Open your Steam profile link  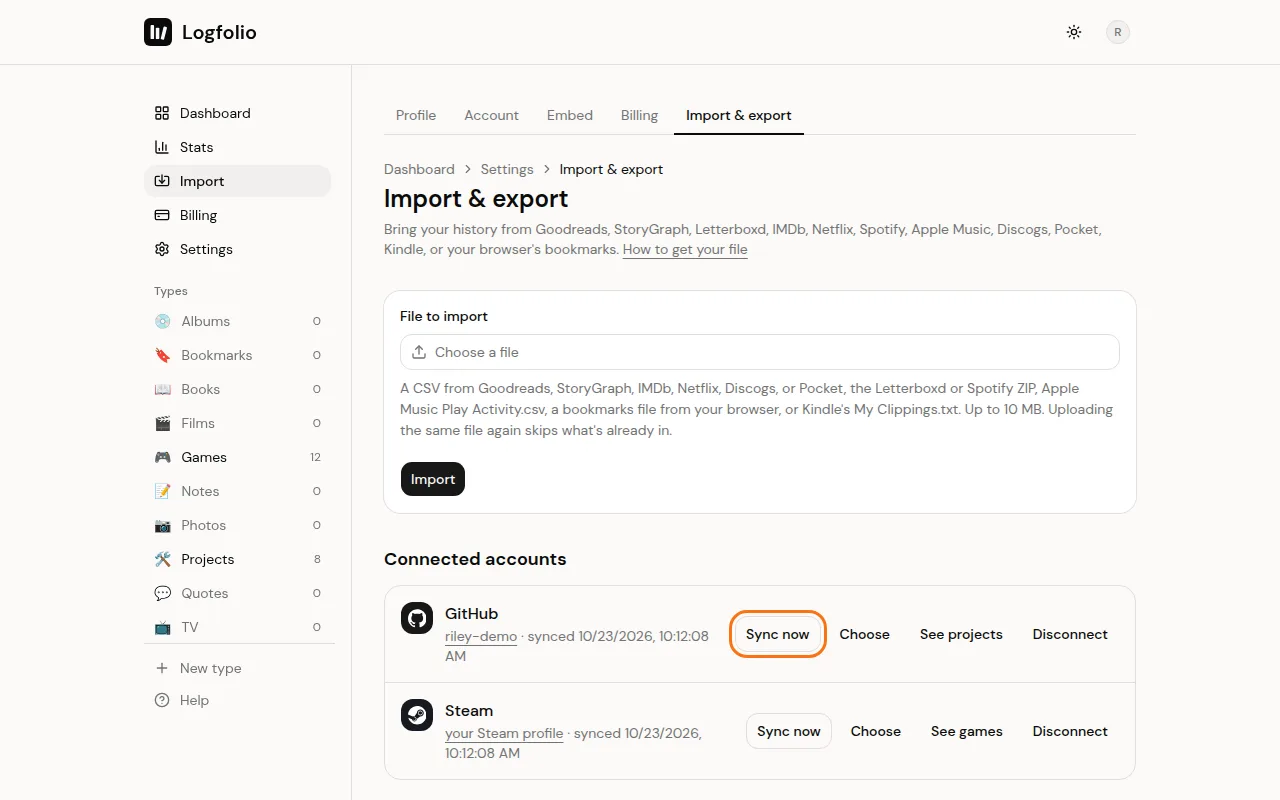click(504, 733)
